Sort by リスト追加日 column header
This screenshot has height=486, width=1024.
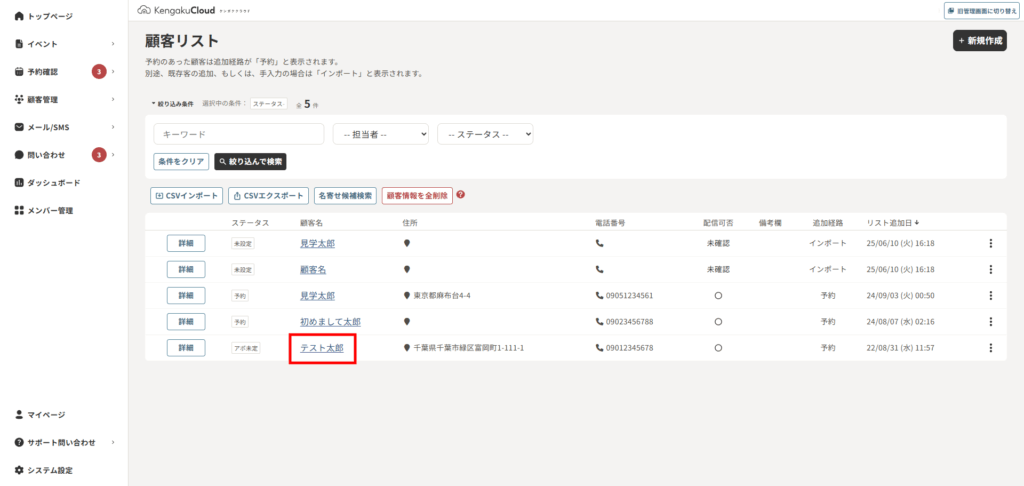pos(893,222)
